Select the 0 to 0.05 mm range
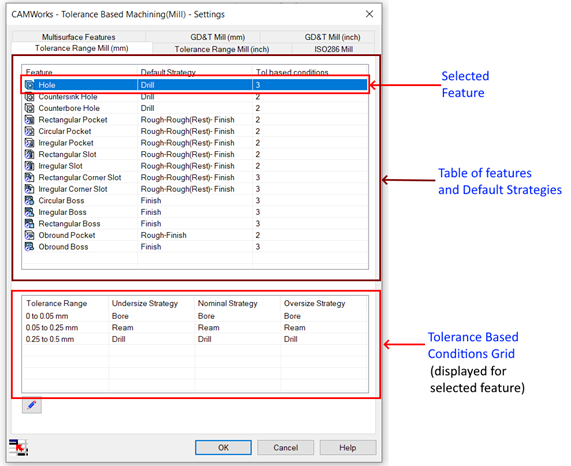 coord(47,316)
